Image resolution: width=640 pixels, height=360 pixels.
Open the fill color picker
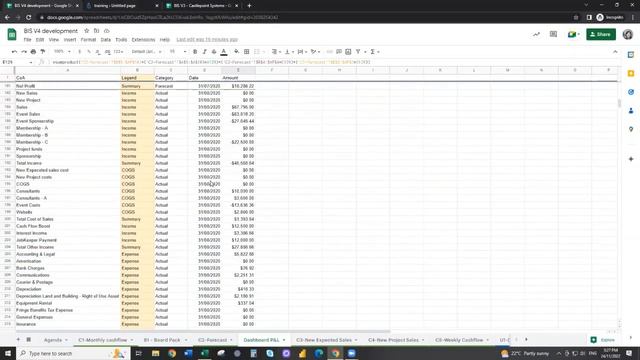tap(236, 52)
